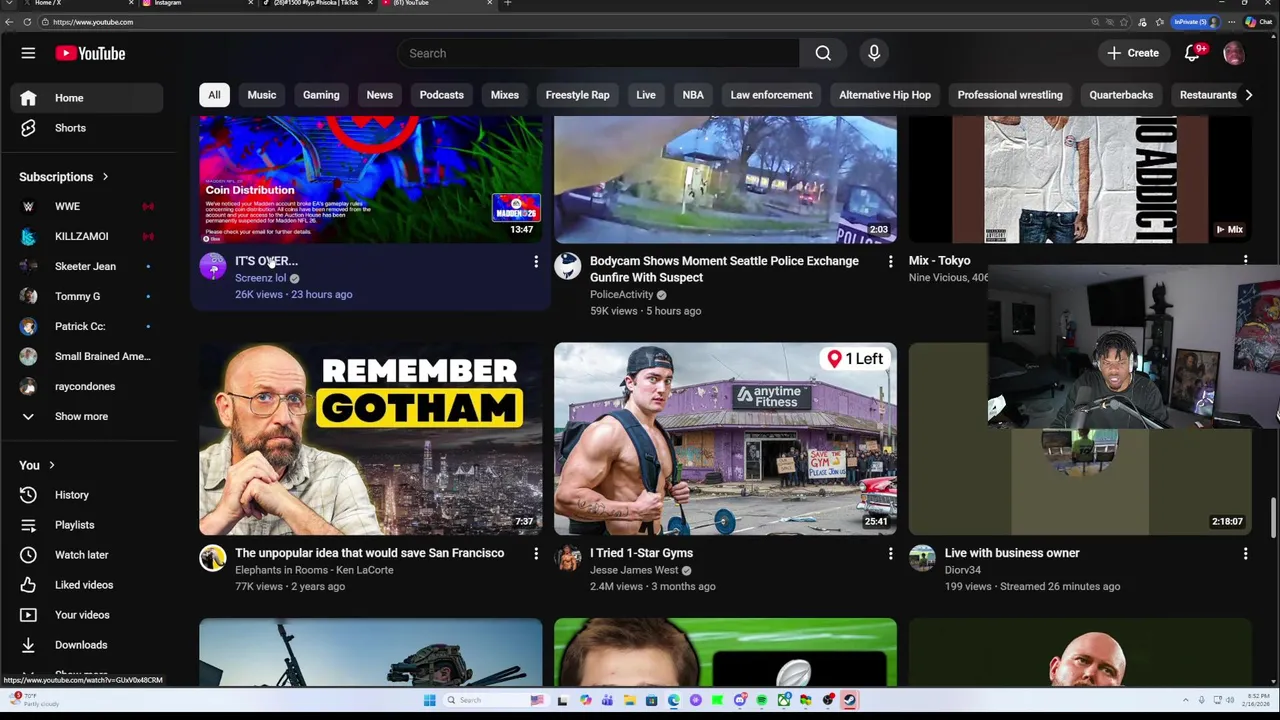Screen dimensions: 1280x720
Task: Open the account avatar menu
Action: tap(1234, 53)
